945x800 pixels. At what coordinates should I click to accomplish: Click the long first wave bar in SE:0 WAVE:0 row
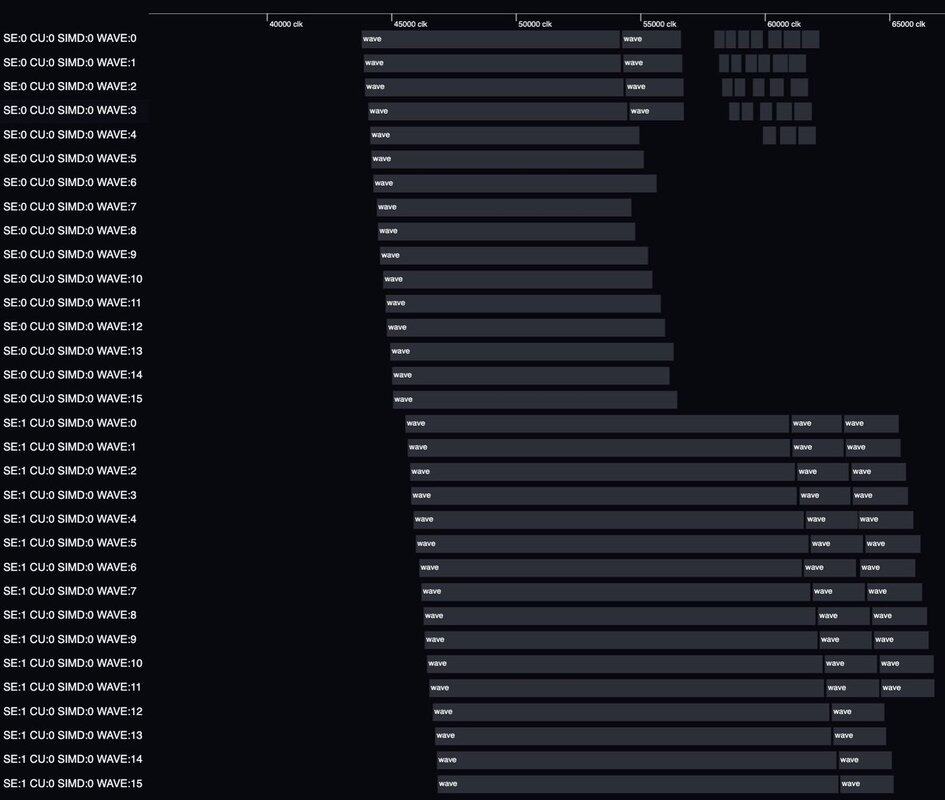click(x=490, y=39)
